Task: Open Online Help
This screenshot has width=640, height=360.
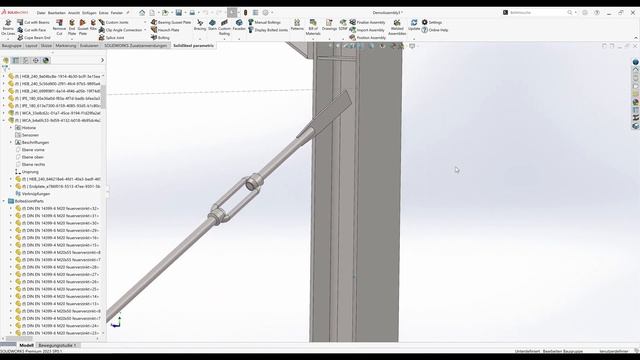Action: point(435,30)
